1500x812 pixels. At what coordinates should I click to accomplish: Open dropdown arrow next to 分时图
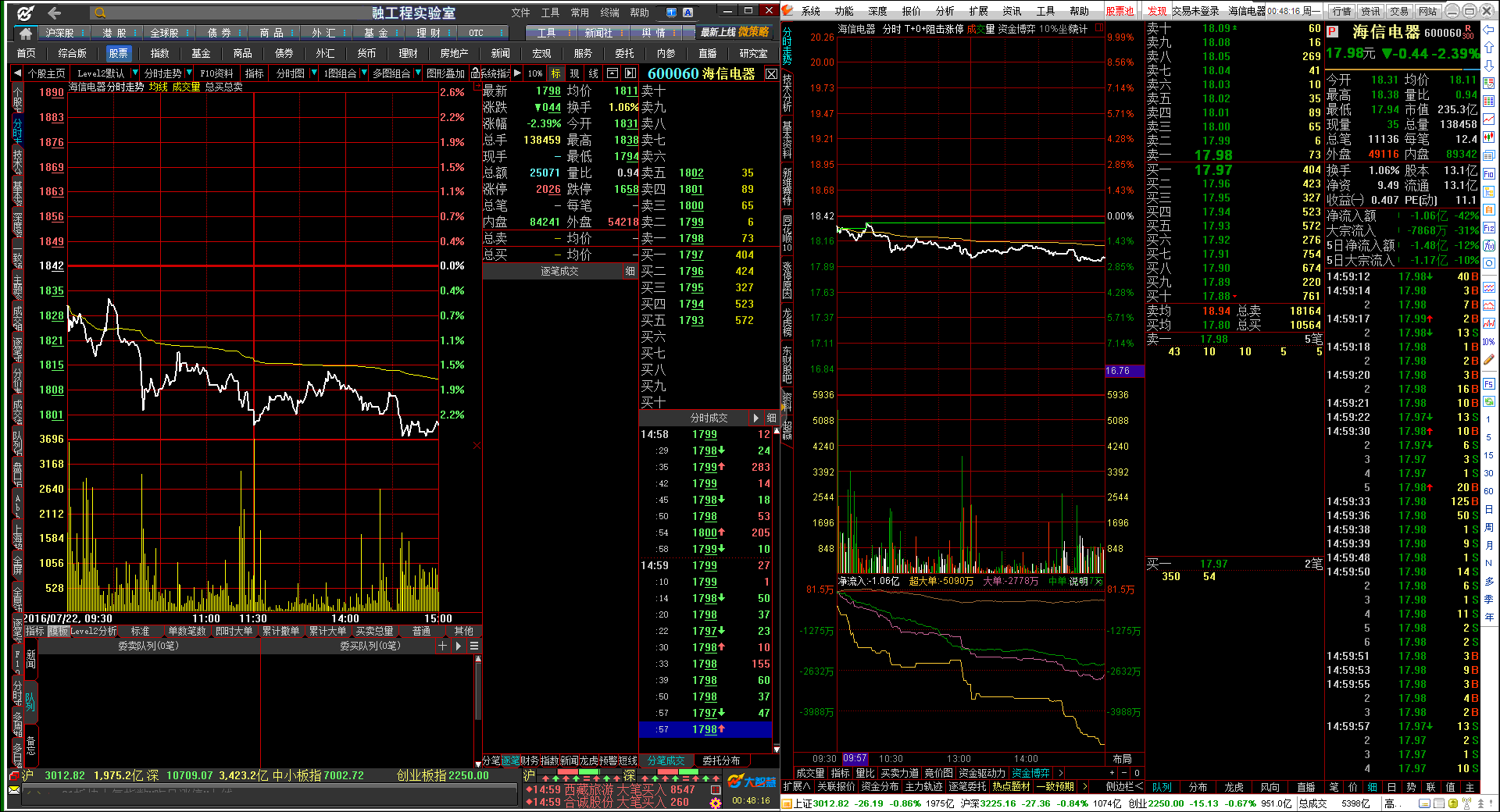pos(313,73)
